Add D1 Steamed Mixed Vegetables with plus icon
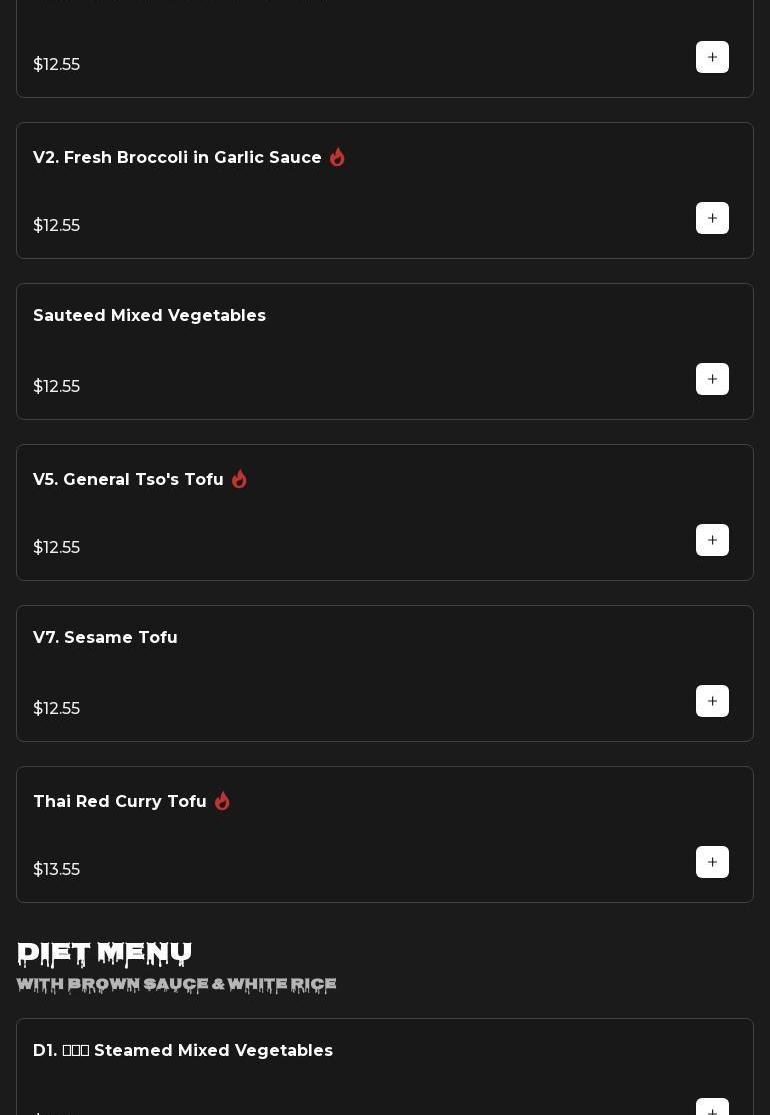Image resolution: width=770 pixels, height=1115 pixels. 712,1109
